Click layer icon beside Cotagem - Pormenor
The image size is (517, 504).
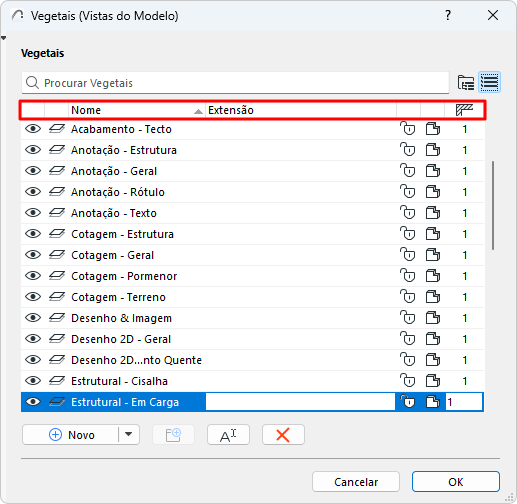pyautogui.click(x=57, y=276)
